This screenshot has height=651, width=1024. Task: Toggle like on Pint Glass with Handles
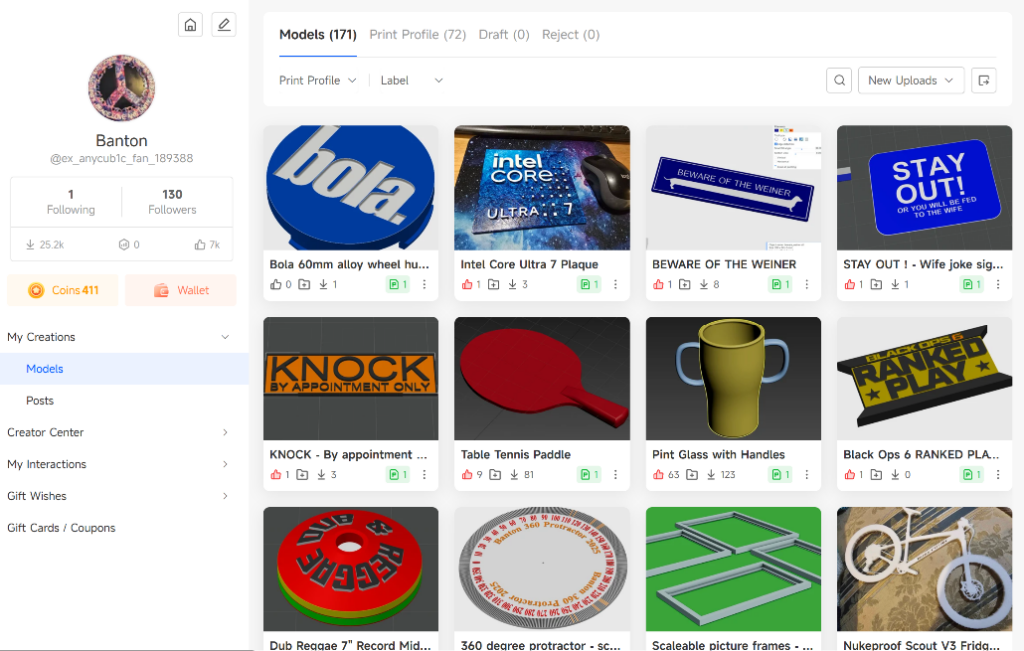tap(658, 475)
